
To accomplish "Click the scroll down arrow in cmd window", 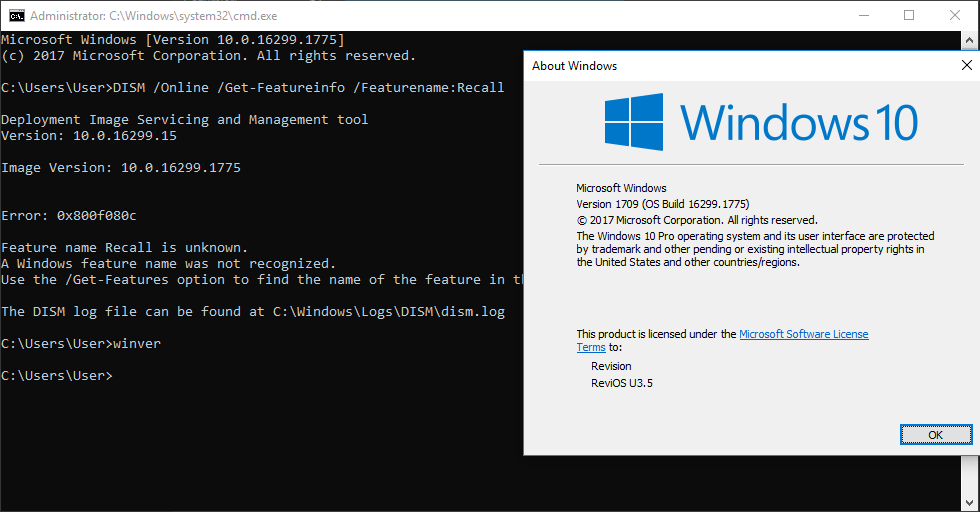I will pyautogui.click(x=969, y=502).
